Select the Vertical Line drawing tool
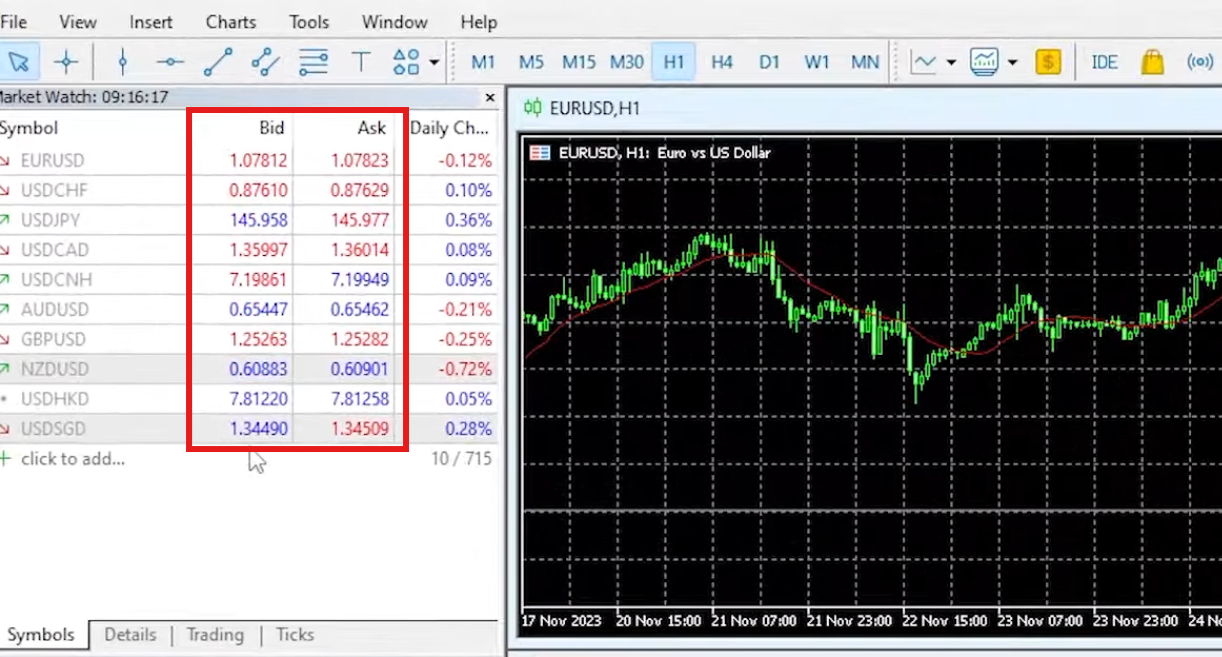 tap(122, 61)
